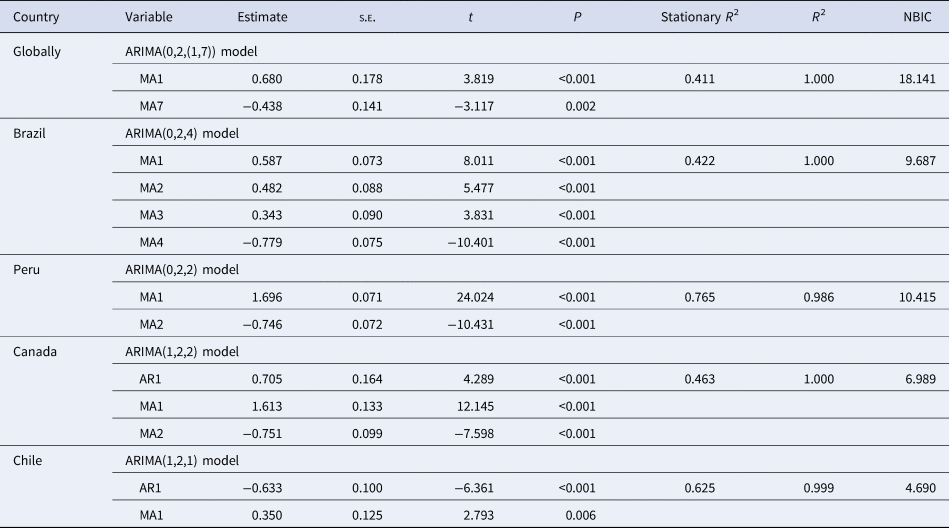
Task: Click the Country column header
Action: click(x=37, y=18)
